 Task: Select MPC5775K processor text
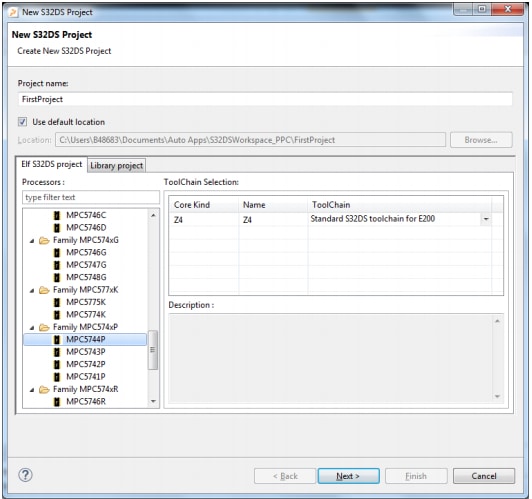(86, 302)
